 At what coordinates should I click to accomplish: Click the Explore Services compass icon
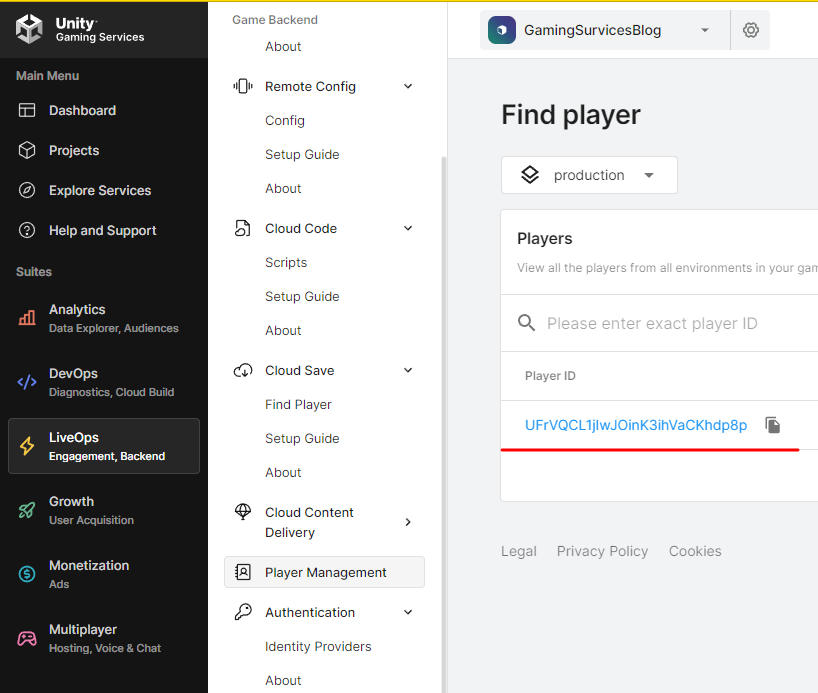point(27,190)
